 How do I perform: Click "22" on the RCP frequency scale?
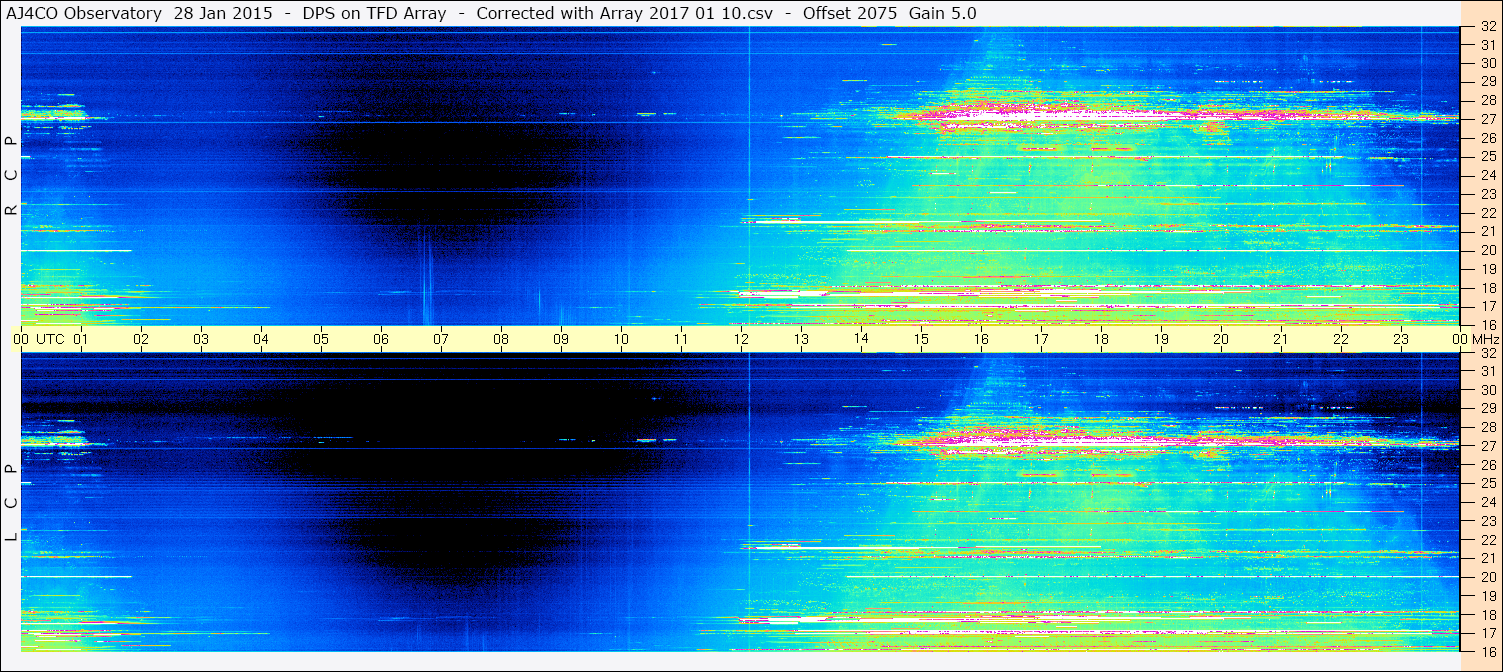point(1487,213)
